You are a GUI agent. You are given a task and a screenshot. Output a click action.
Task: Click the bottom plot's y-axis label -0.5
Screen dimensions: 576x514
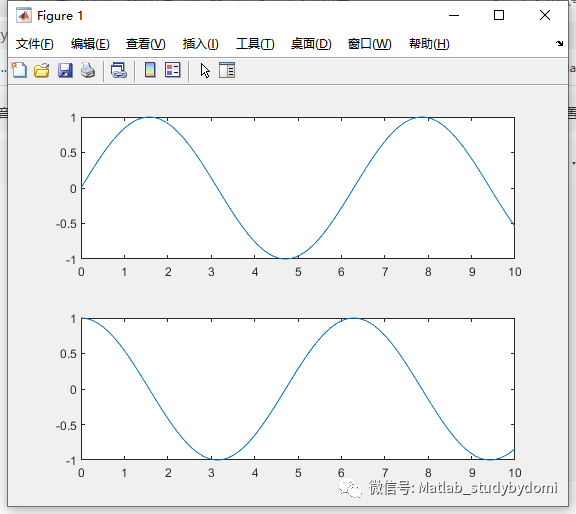coord(66,426)
